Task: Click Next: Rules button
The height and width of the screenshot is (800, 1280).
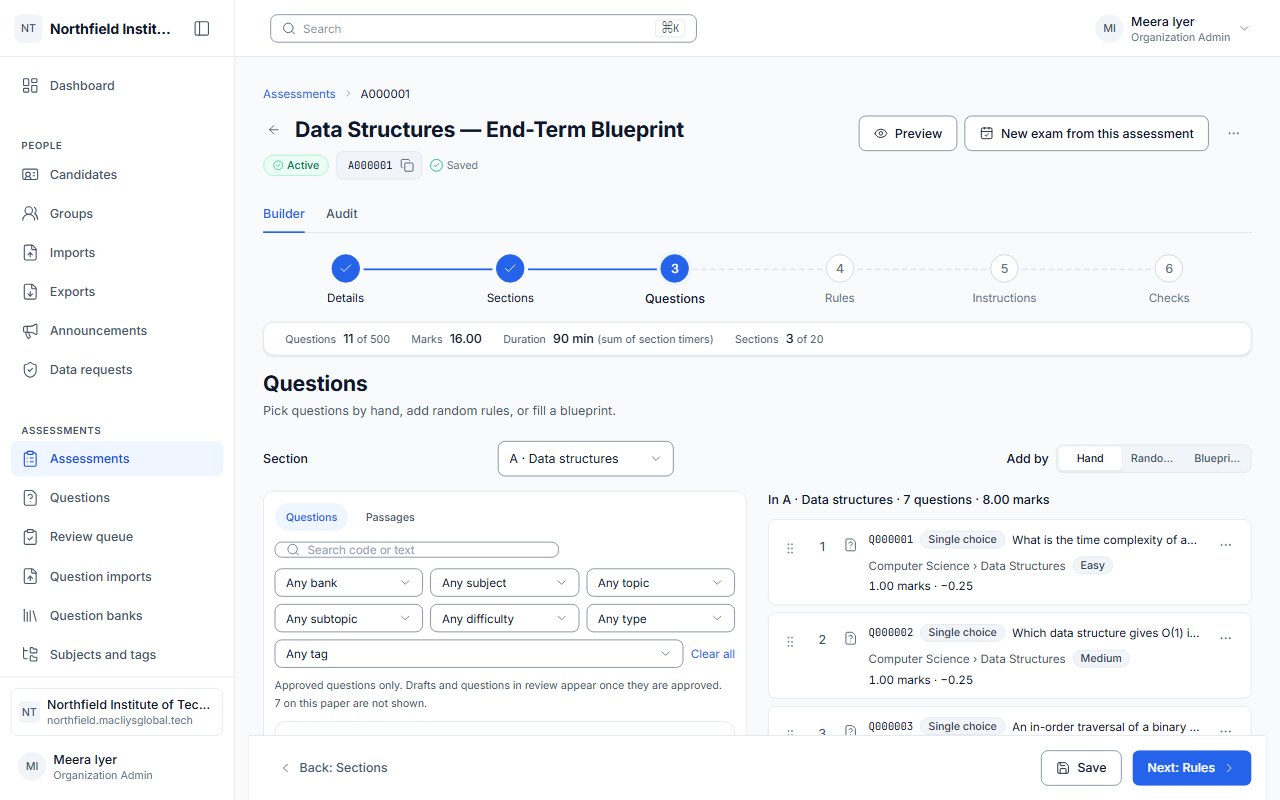Action: [x=1192, y=768]
